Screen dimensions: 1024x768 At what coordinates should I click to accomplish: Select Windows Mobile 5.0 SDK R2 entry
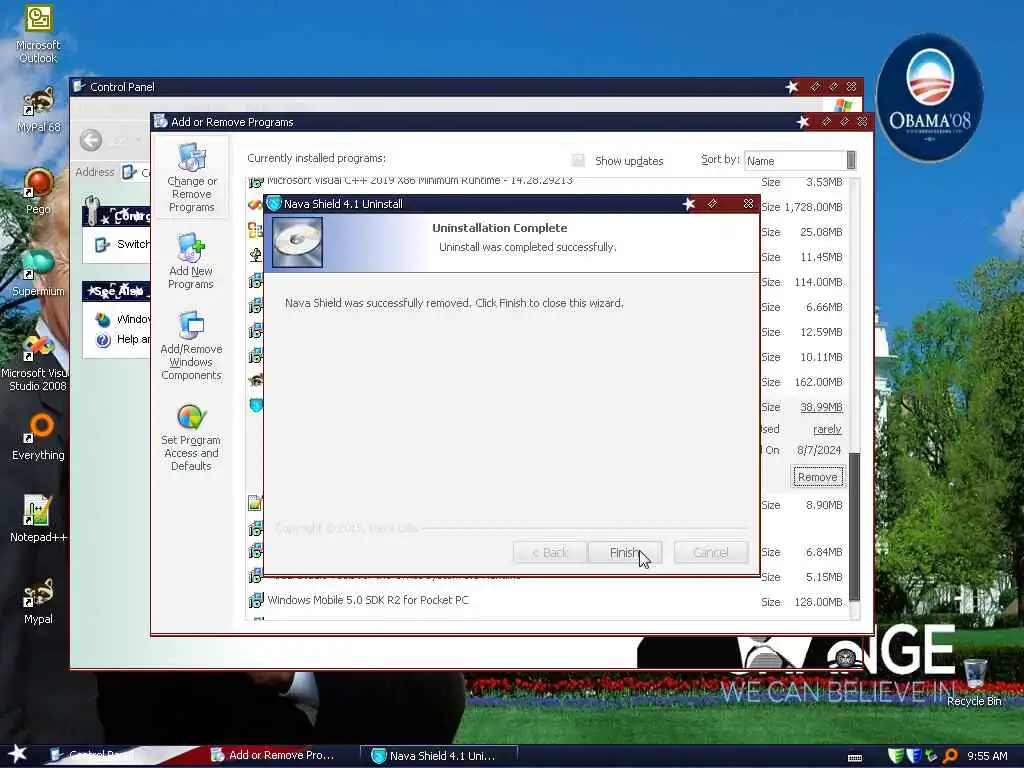click(x=367, y=600)
